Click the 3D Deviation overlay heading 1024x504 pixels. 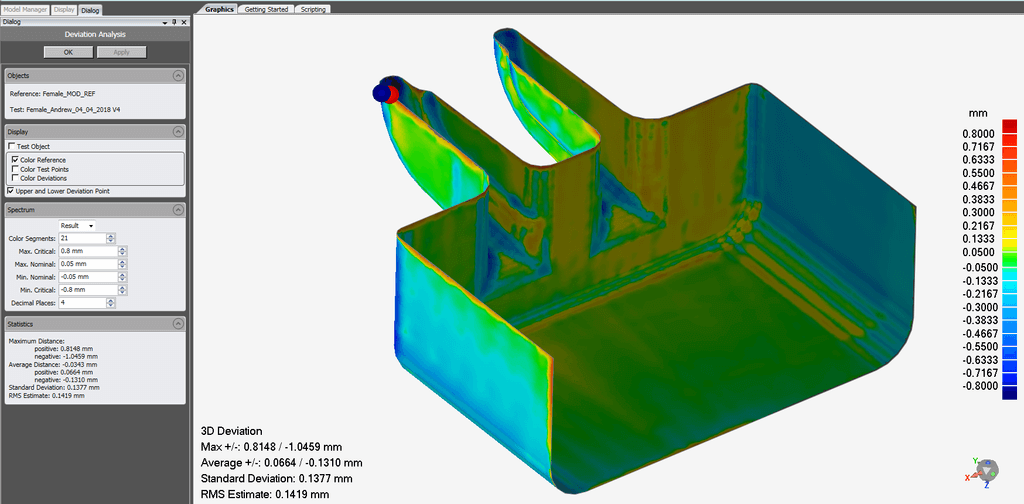[x=232, y=432]
